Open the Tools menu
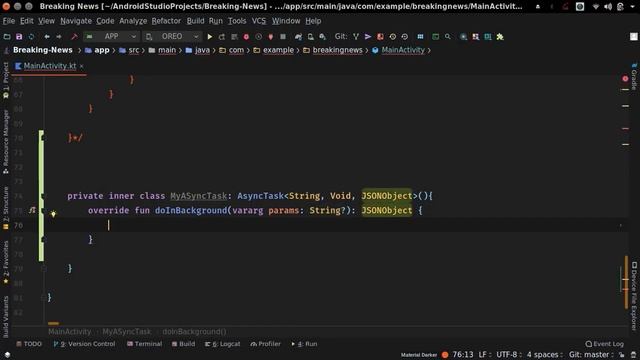640x360 pixels. click(x=237, y=21)
